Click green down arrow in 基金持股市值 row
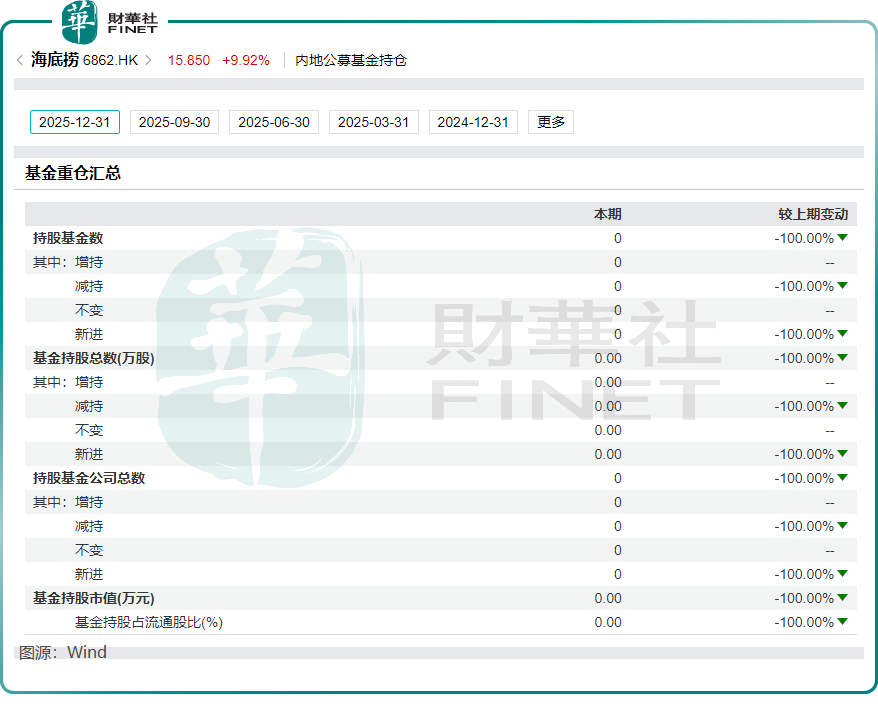The image size is (878, 714). click(842, 598)
